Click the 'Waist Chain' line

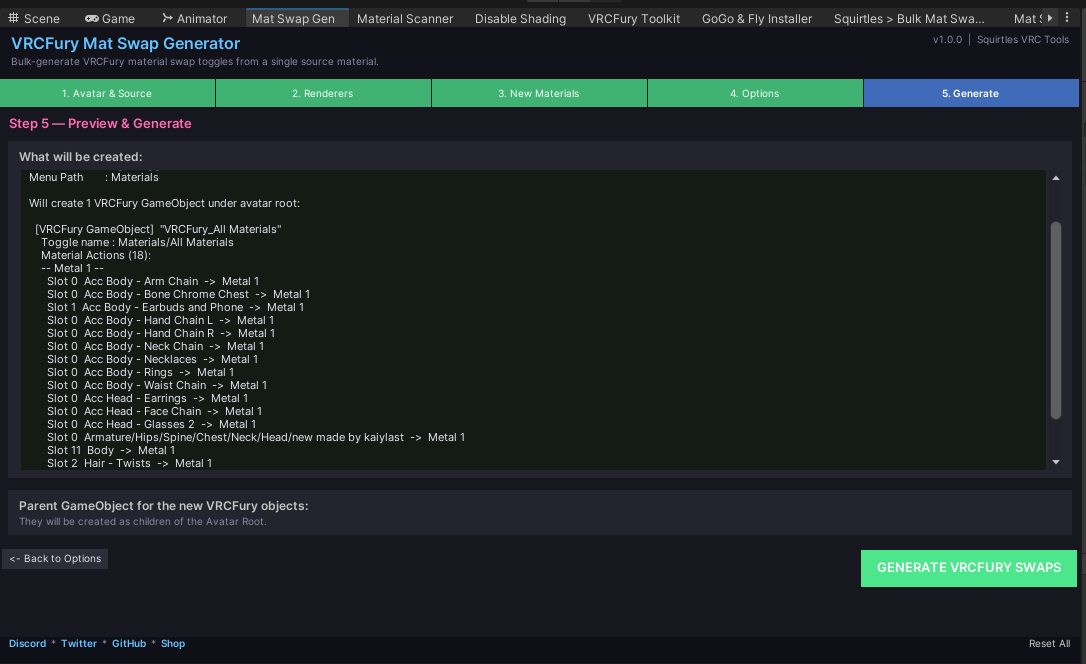157,386
